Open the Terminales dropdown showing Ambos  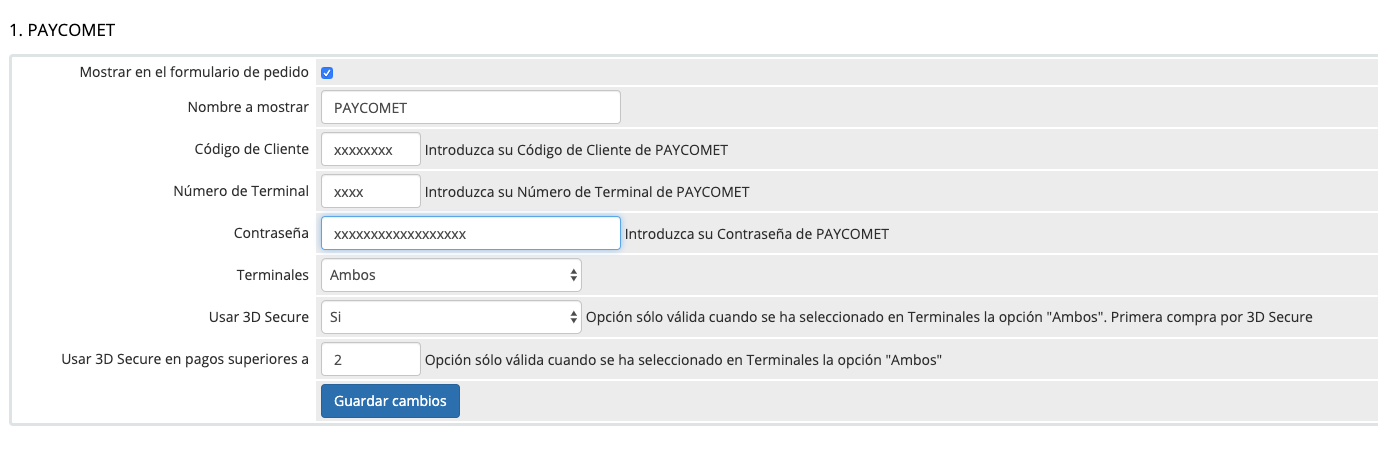[x=451, y=275]
